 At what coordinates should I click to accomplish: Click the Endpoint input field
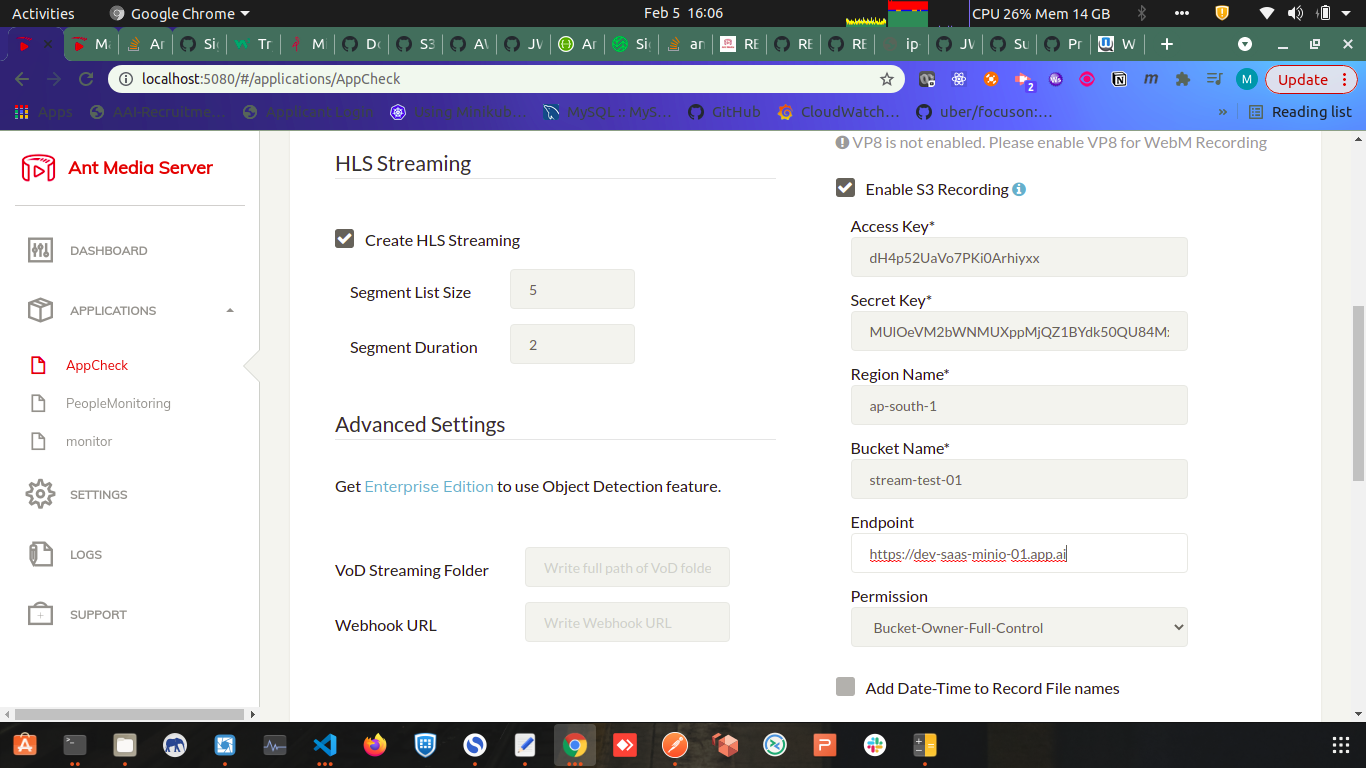[1019, 553]
